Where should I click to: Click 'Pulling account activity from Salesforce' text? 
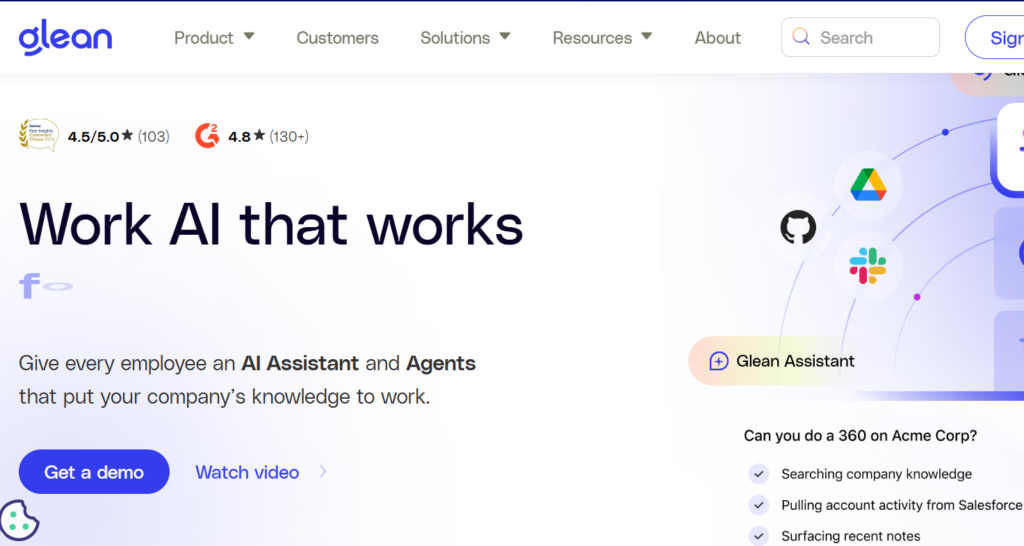[901, 505]
